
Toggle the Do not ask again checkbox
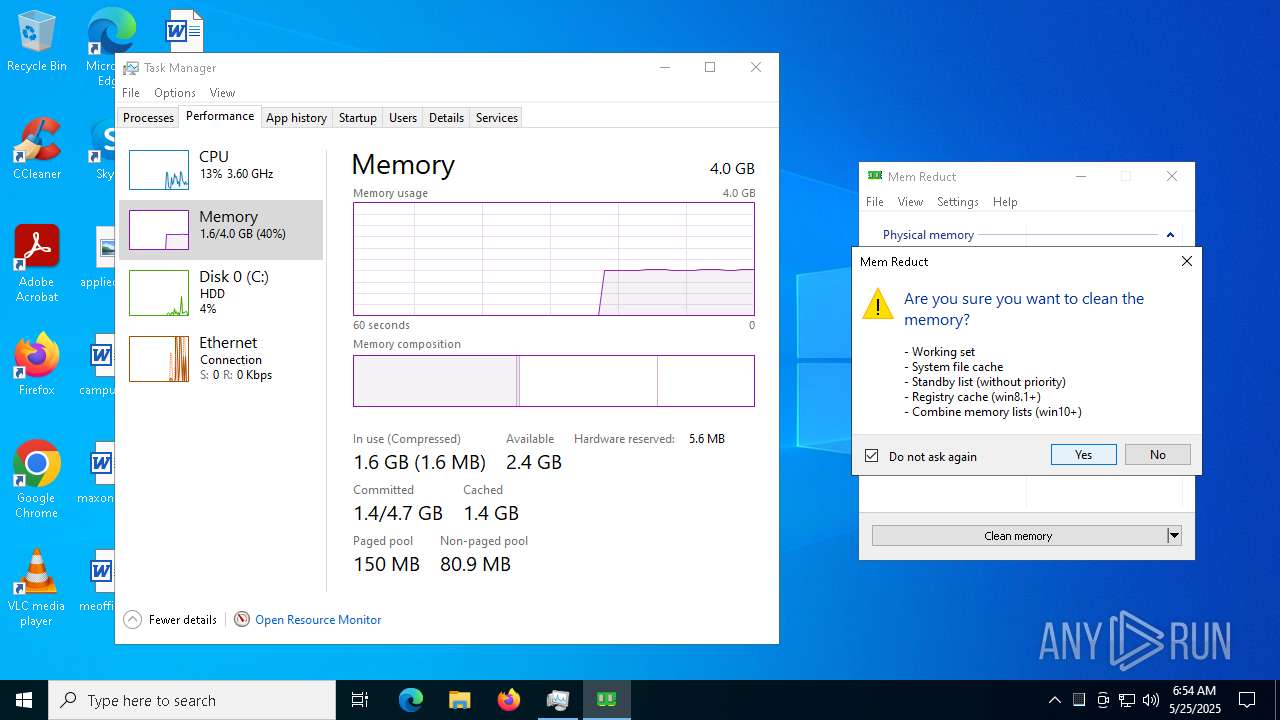point(872,456)
